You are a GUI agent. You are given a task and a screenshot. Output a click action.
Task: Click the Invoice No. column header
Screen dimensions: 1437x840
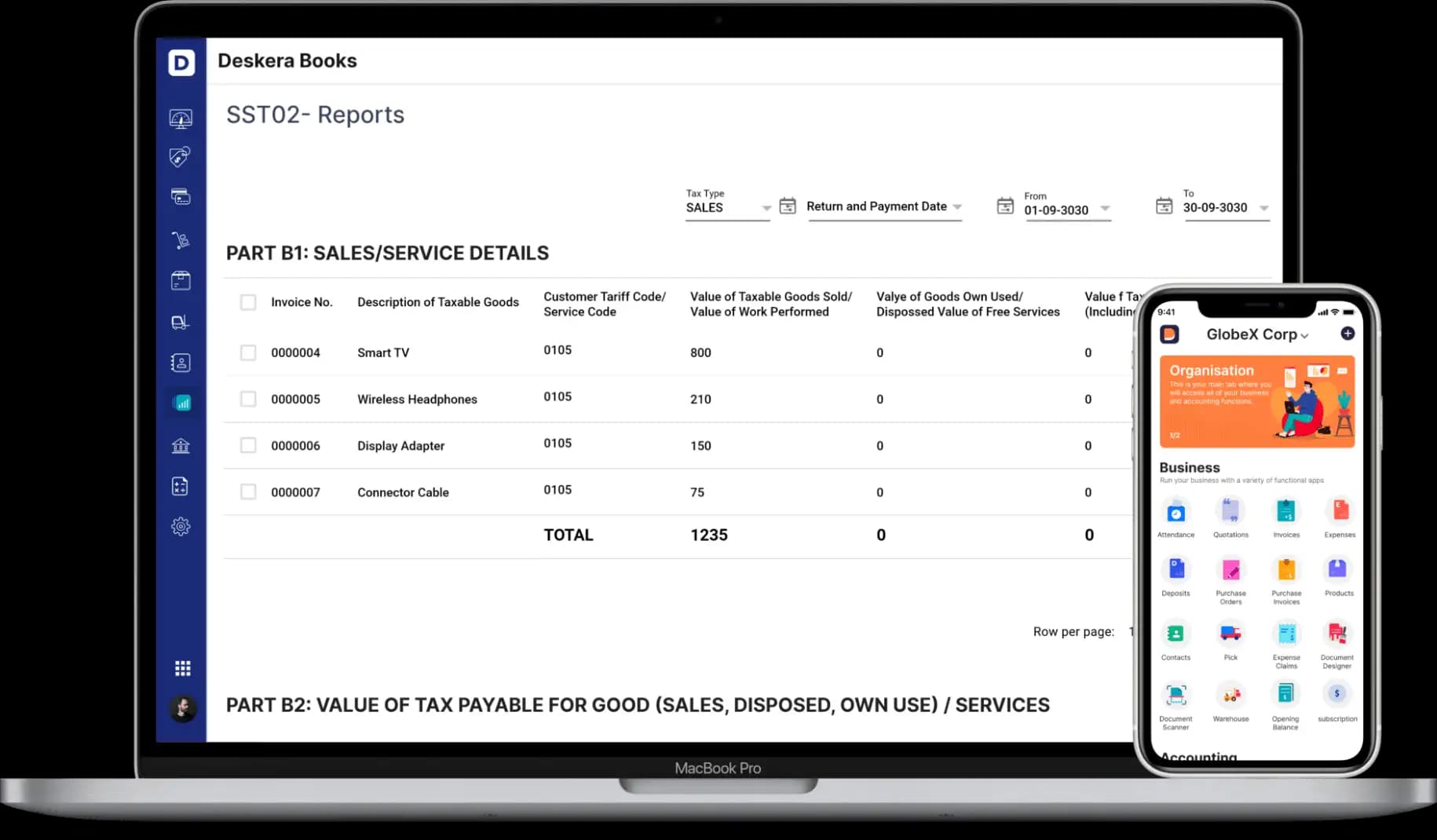[302, 302]
